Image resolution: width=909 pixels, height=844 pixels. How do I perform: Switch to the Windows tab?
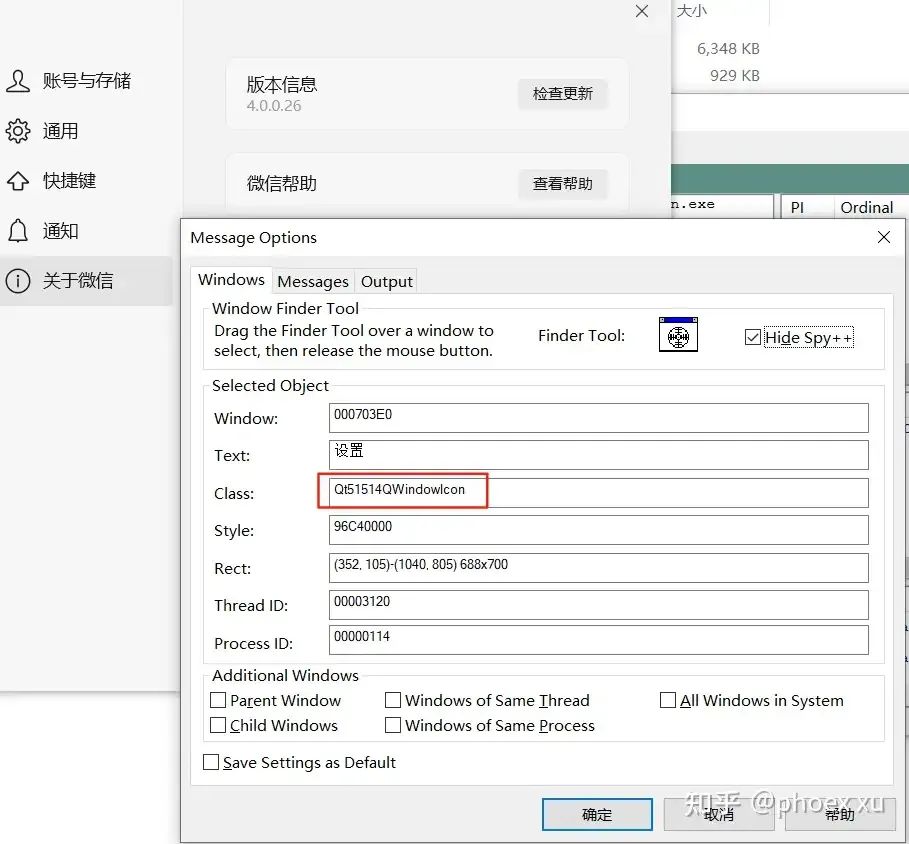click(x=231, y=280)
